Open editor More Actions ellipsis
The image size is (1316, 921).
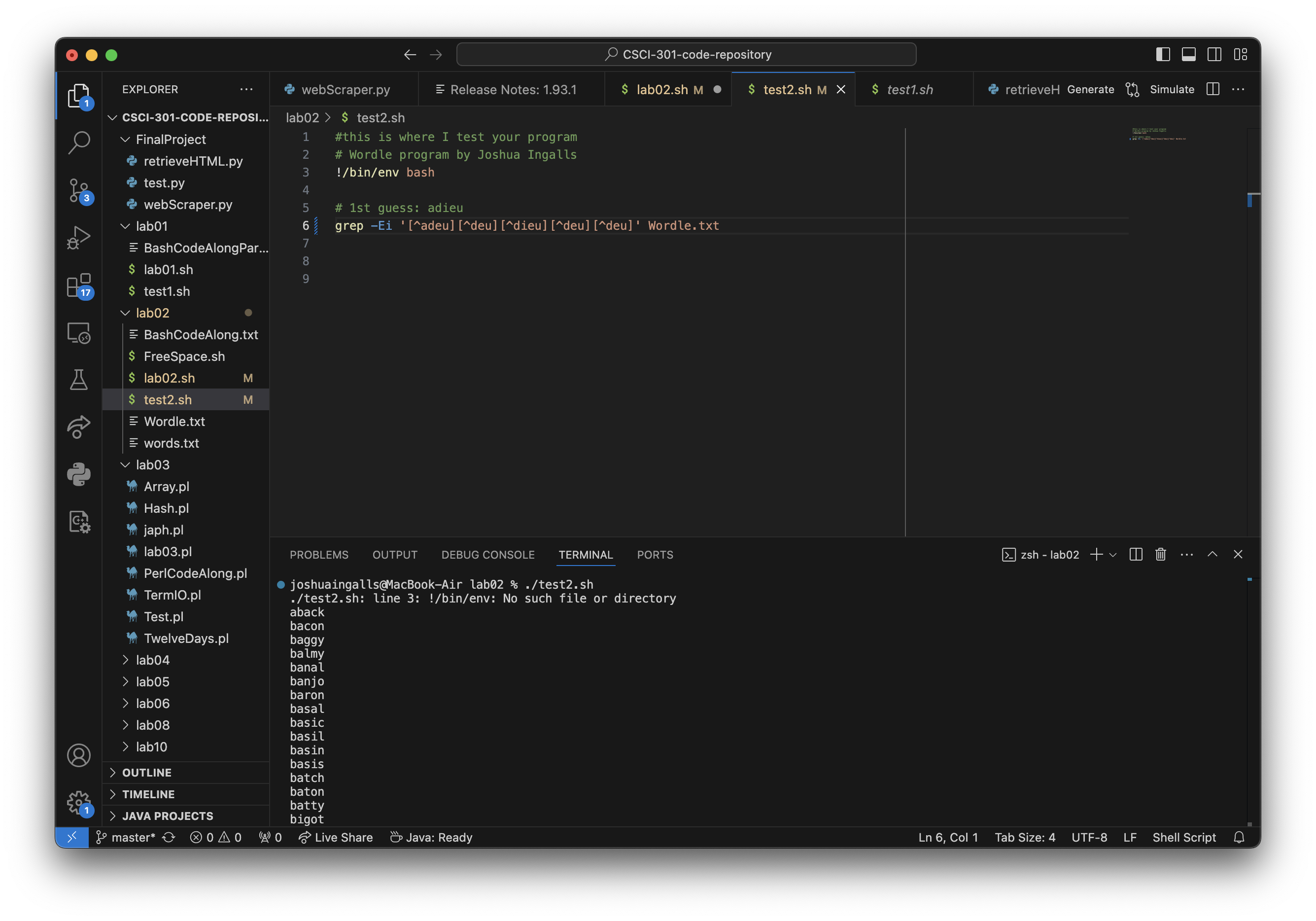[1238, 89]
